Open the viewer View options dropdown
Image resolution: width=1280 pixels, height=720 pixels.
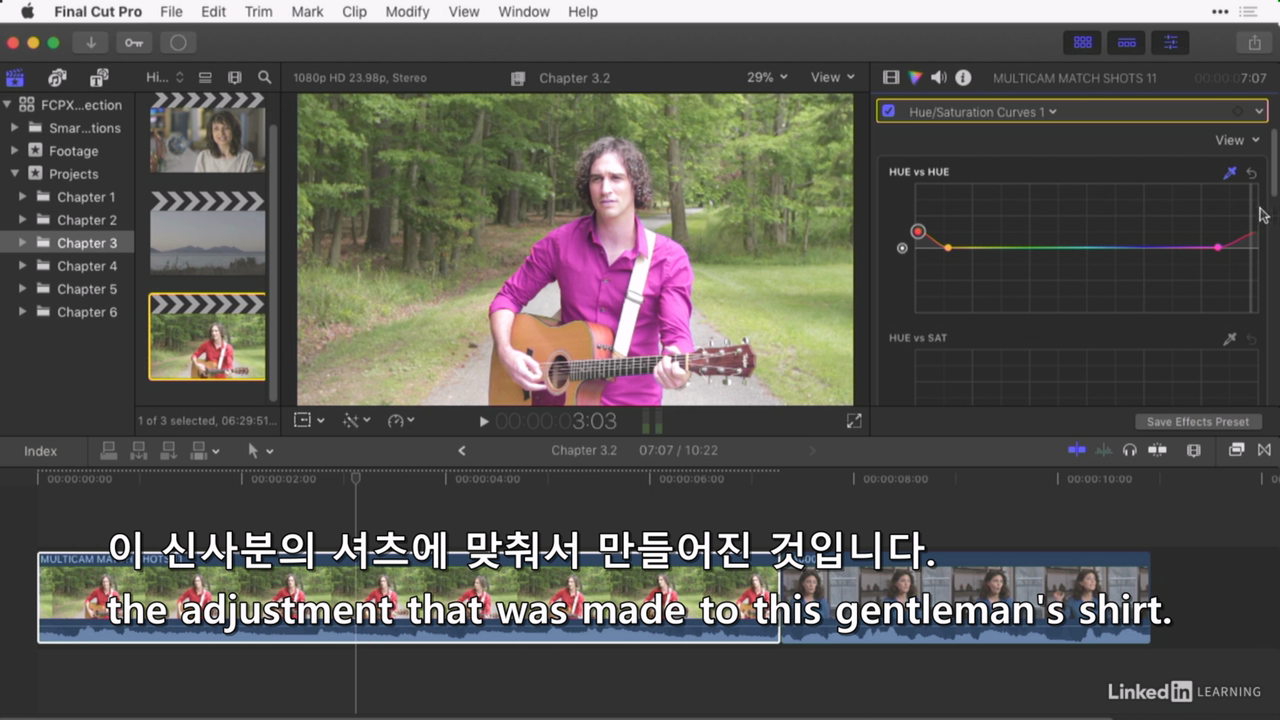pyautogui.click(x=833, y=77)
